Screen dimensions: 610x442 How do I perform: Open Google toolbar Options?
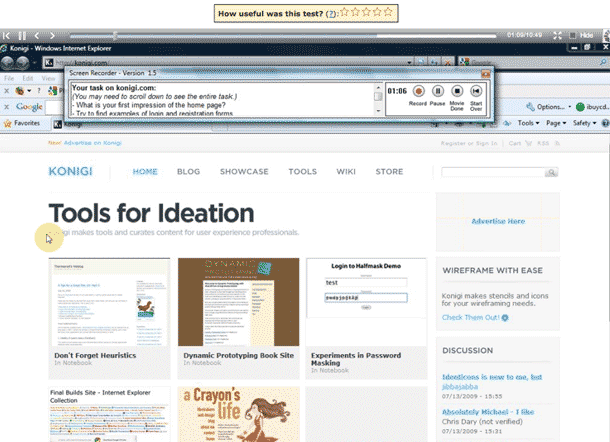549,107
